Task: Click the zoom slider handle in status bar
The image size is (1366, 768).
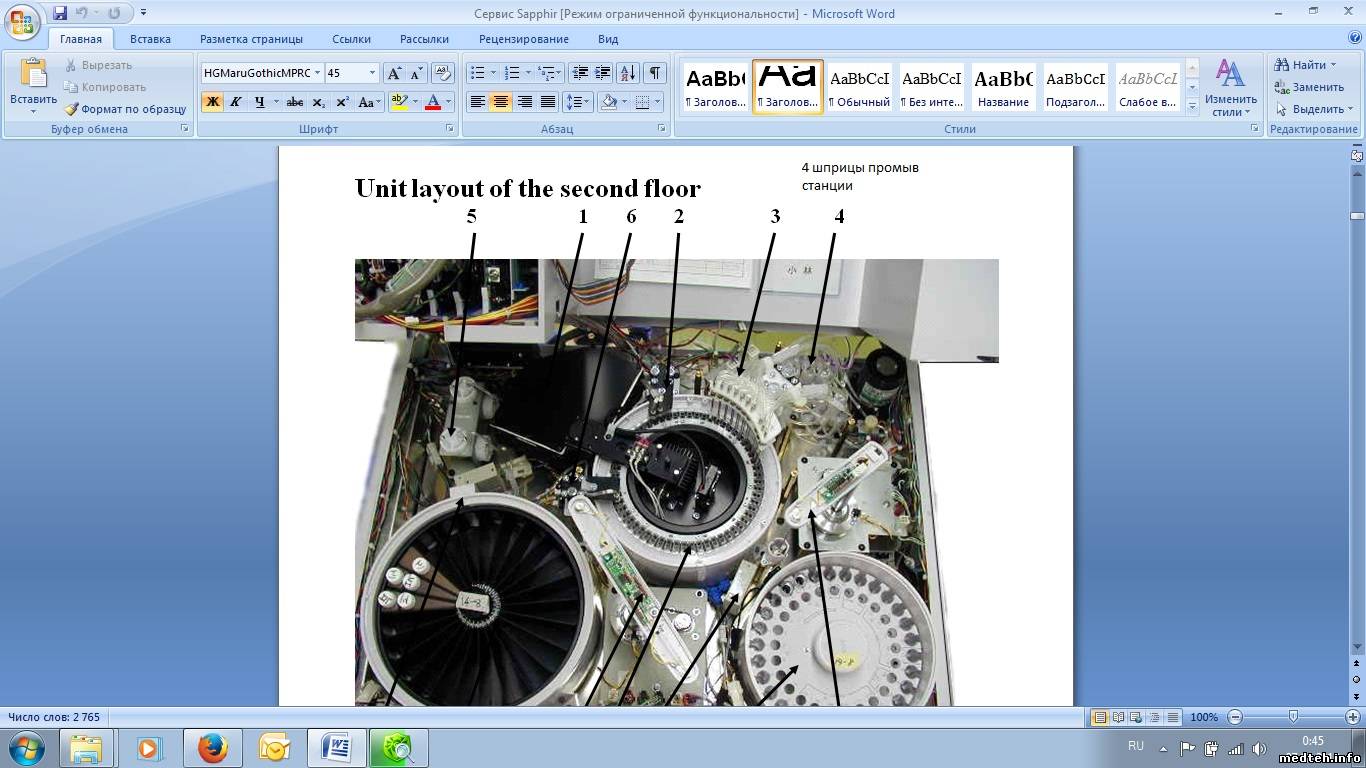Action: (x=1293, y=717)
